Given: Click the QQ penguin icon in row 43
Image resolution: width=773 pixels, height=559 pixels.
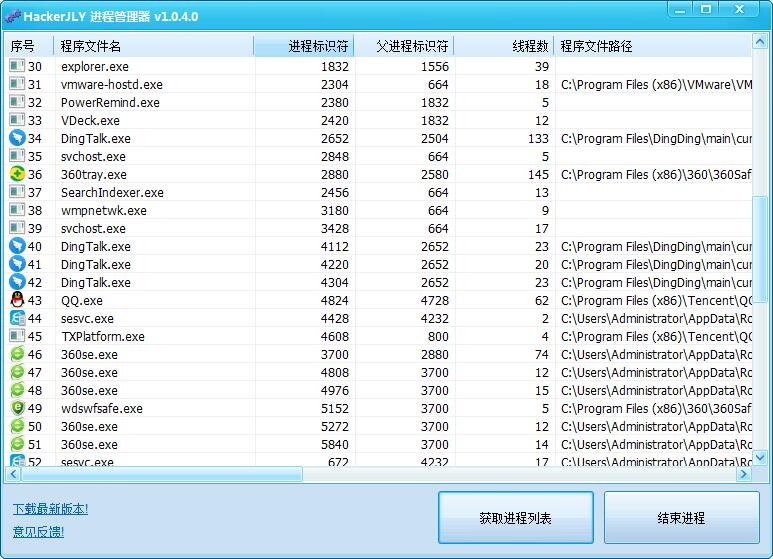Looking at the screenshot, I should coord(17,300).
